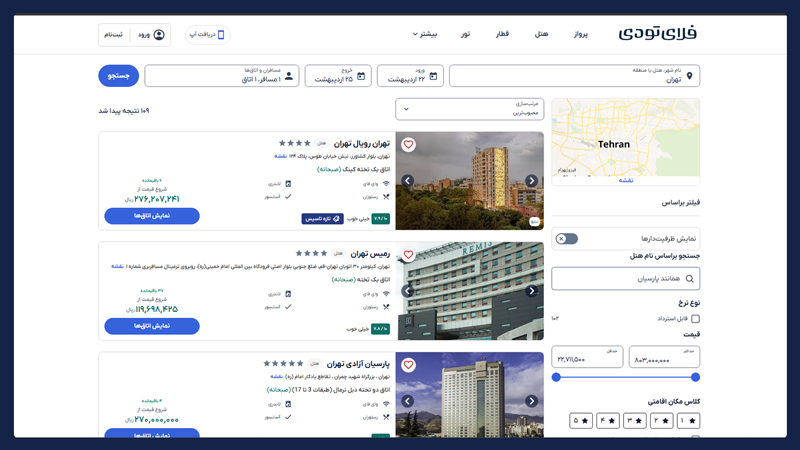Screen dimensions: 800x450
Task: Click the hotel name search field
Action: click(x=625, y=279)
